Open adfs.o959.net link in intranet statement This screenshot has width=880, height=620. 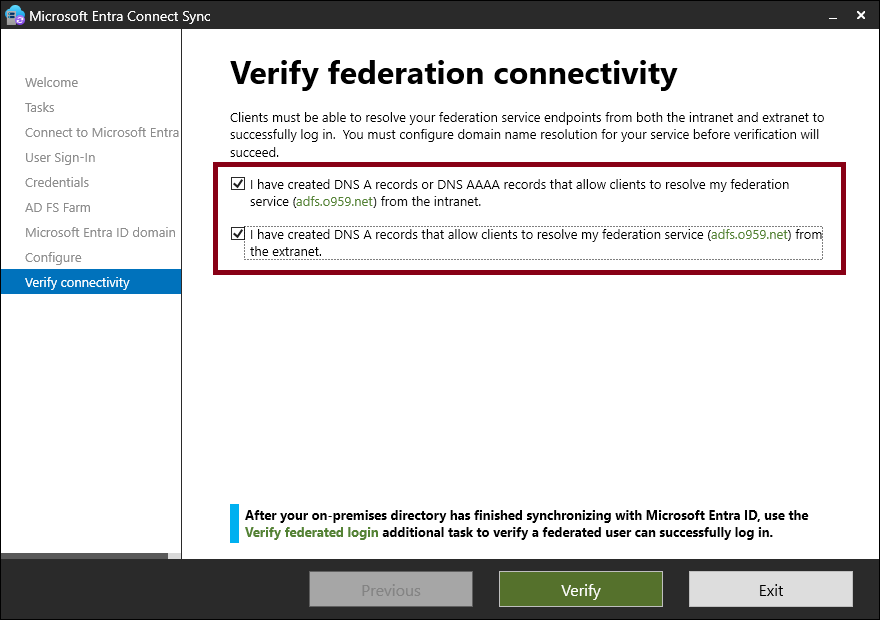334,201
